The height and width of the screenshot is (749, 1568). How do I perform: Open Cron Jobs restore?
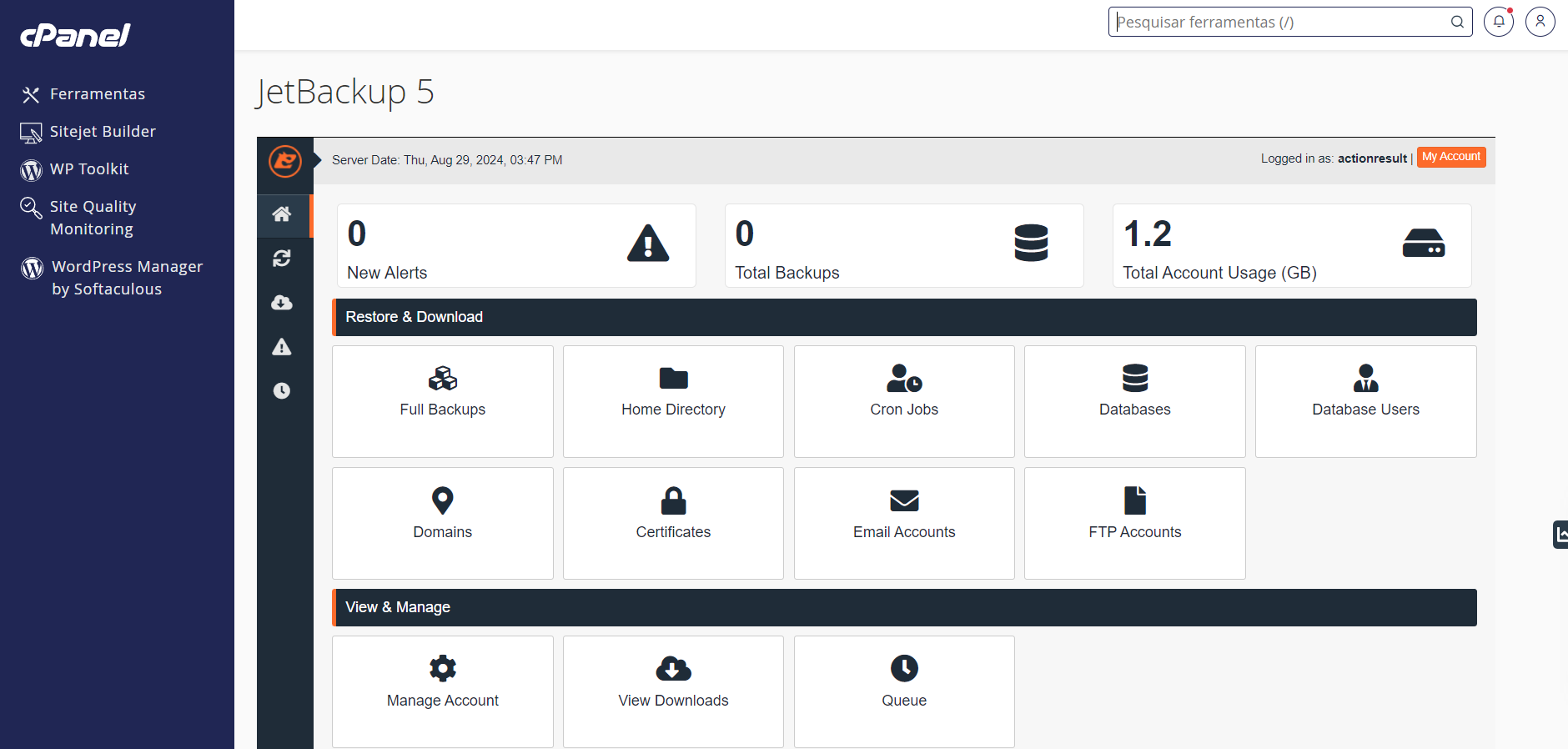[x=904, y=401]
